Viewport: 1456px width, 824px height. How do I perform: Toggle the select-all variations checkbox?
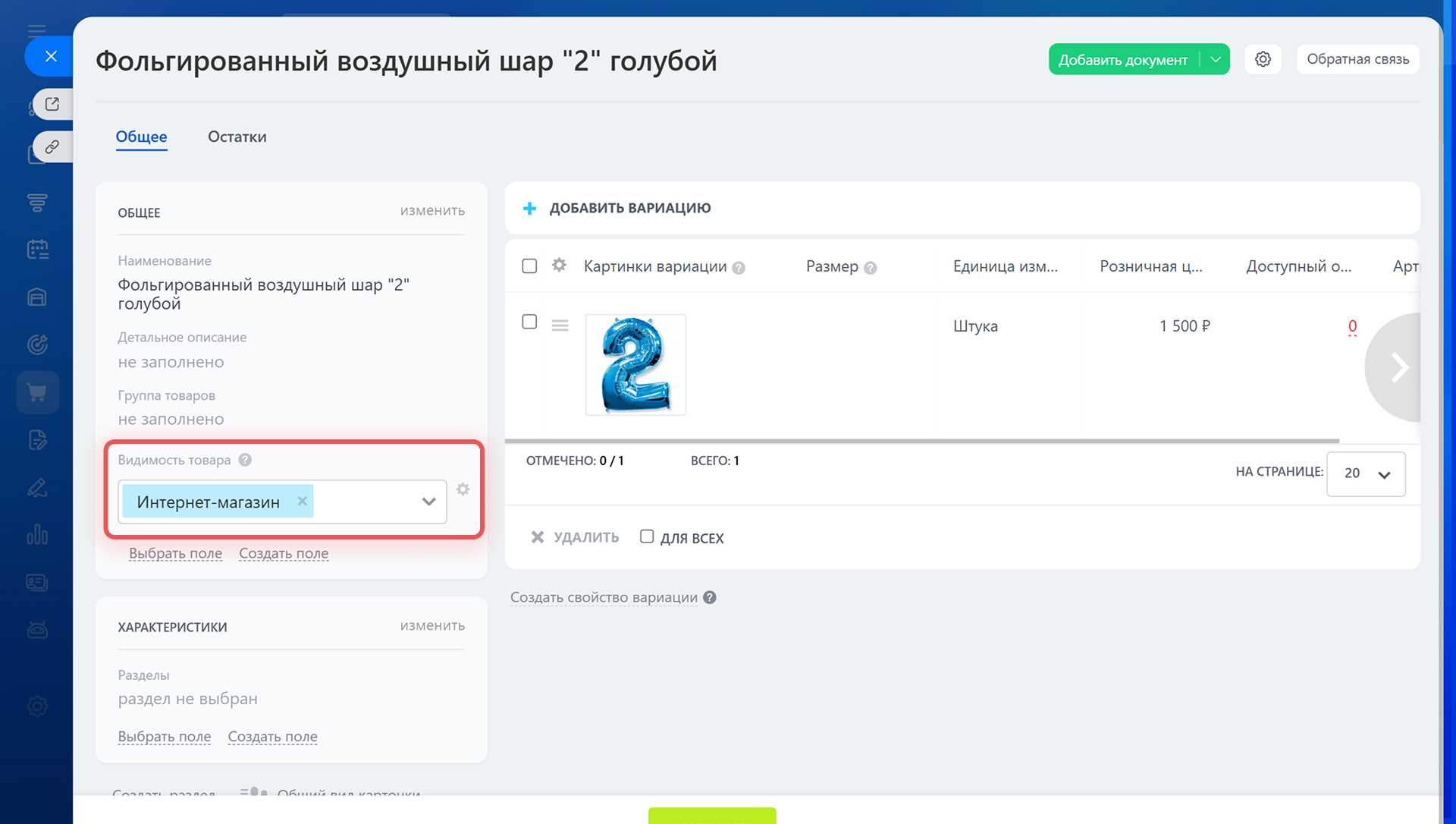(x=529, y=266)
